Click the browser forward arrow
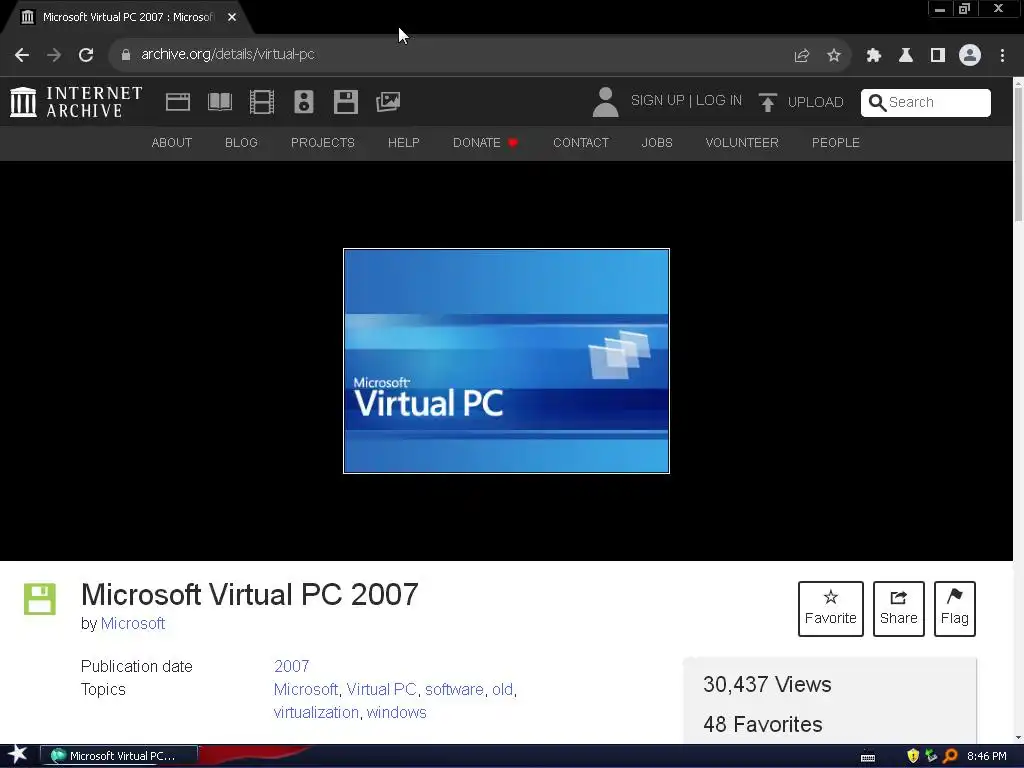 tap(54, 55)
